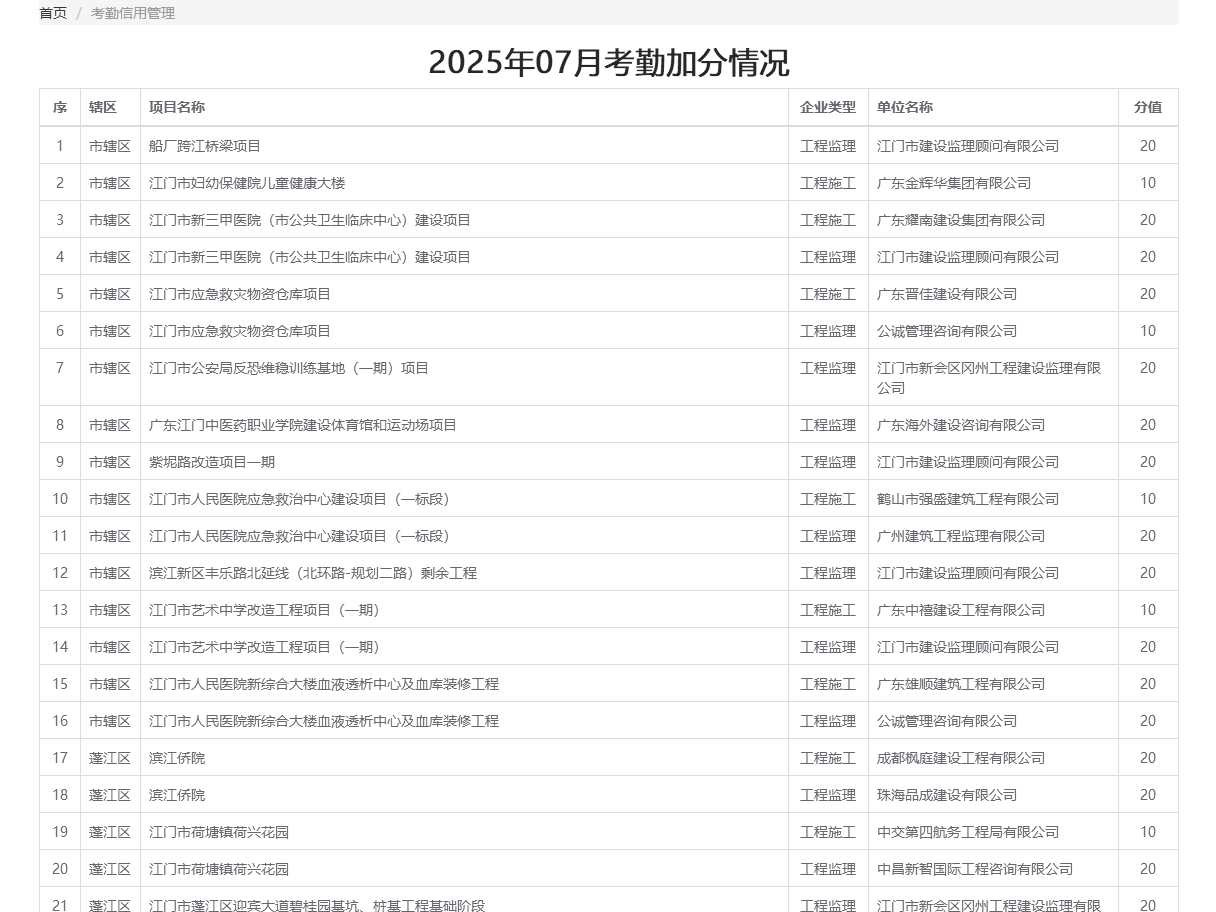Click 广州建筑工程监理有限公司 company cell
The image size is (1216, 912).
point(960,536)
